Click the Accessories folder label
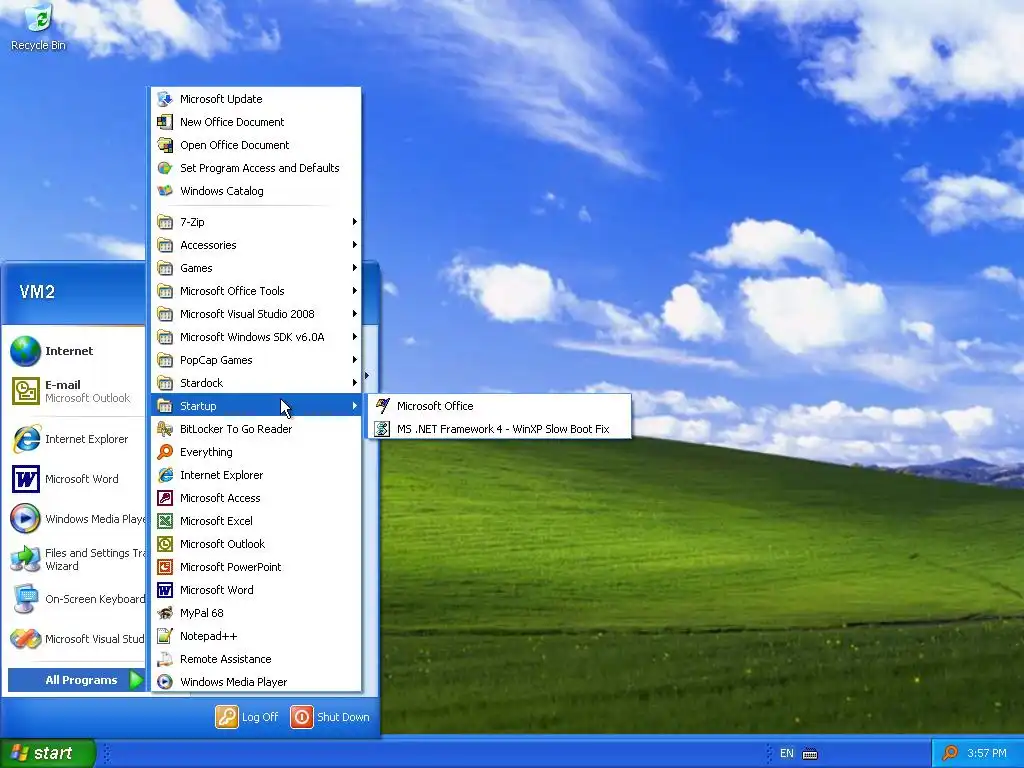The image size is (1024, 768). click(x=208, y=245)
